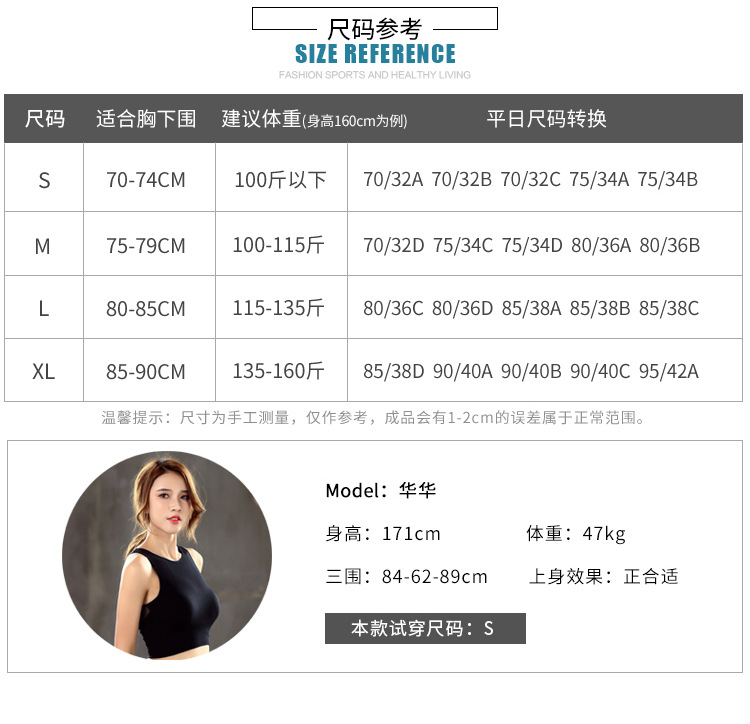
Task: Click the 100-115斤 weight cell
Action: click(279, 246)
